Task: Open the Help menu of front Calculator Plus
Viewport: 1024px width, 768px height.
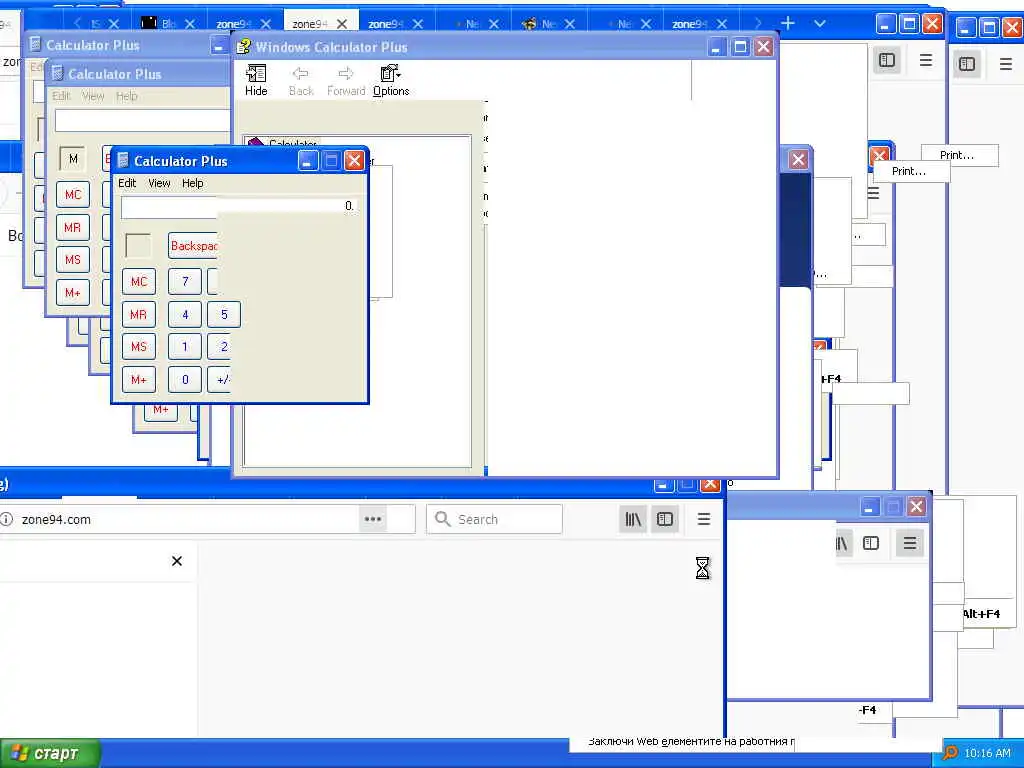Action: point(193,184)
